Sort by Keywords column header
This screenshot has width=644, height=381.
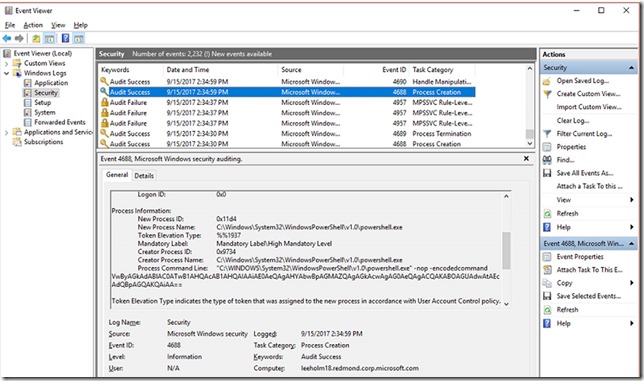coord(131,70)
